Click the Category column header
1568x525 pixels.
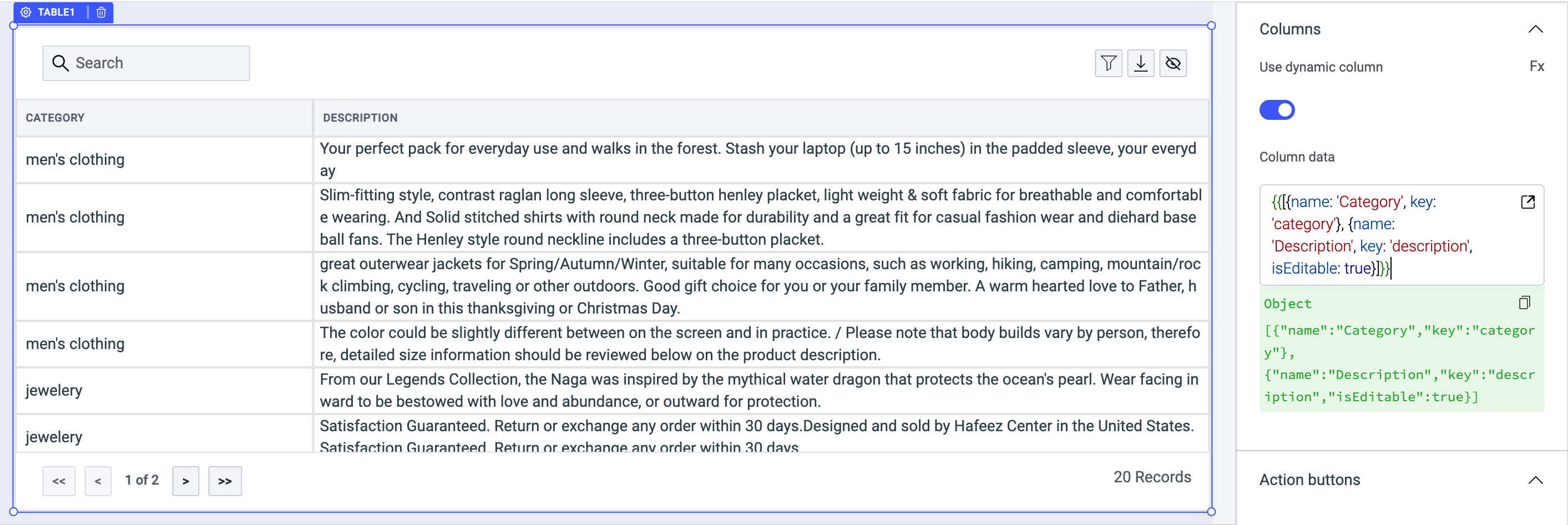[55, 118]
